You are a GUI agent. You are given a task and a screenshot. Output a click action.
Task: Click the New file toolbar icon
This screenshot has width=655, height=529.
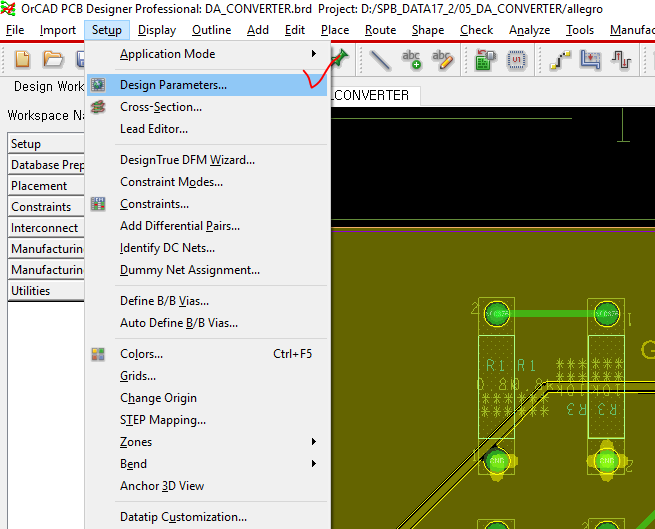22,59
